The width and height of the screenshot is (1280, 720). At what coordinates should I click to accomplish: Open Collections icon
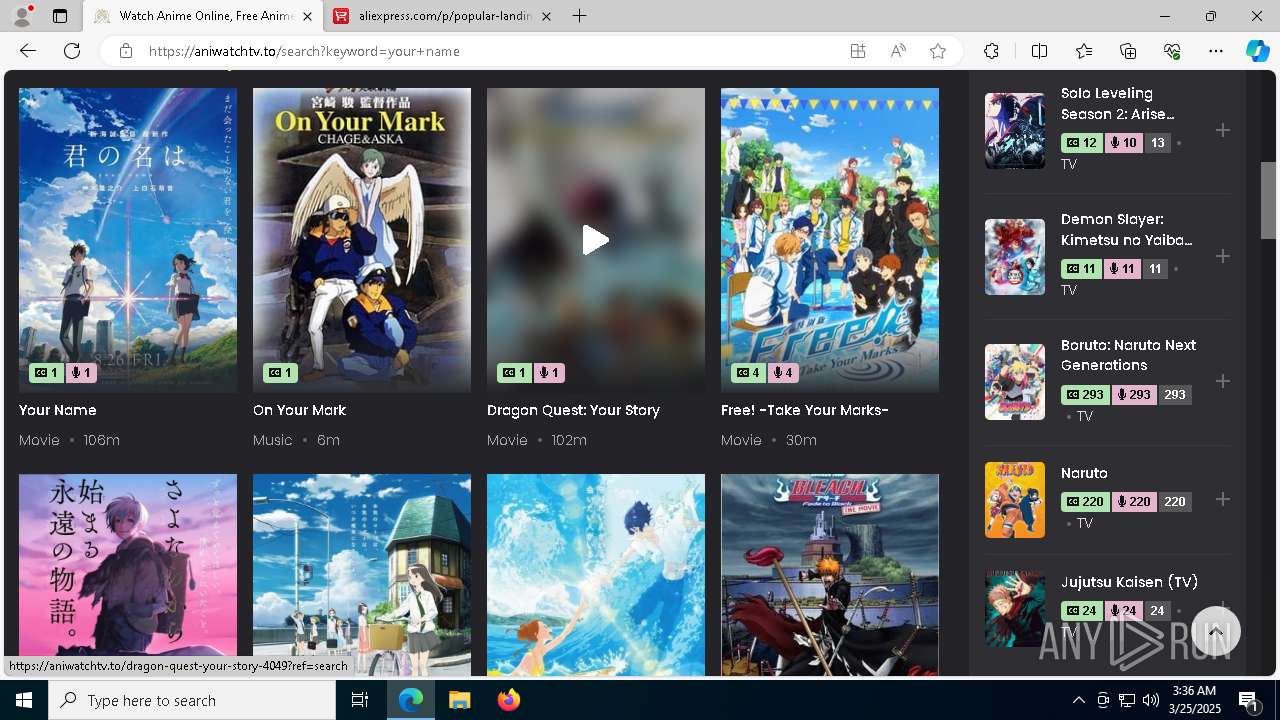(x=1128, y=51)
